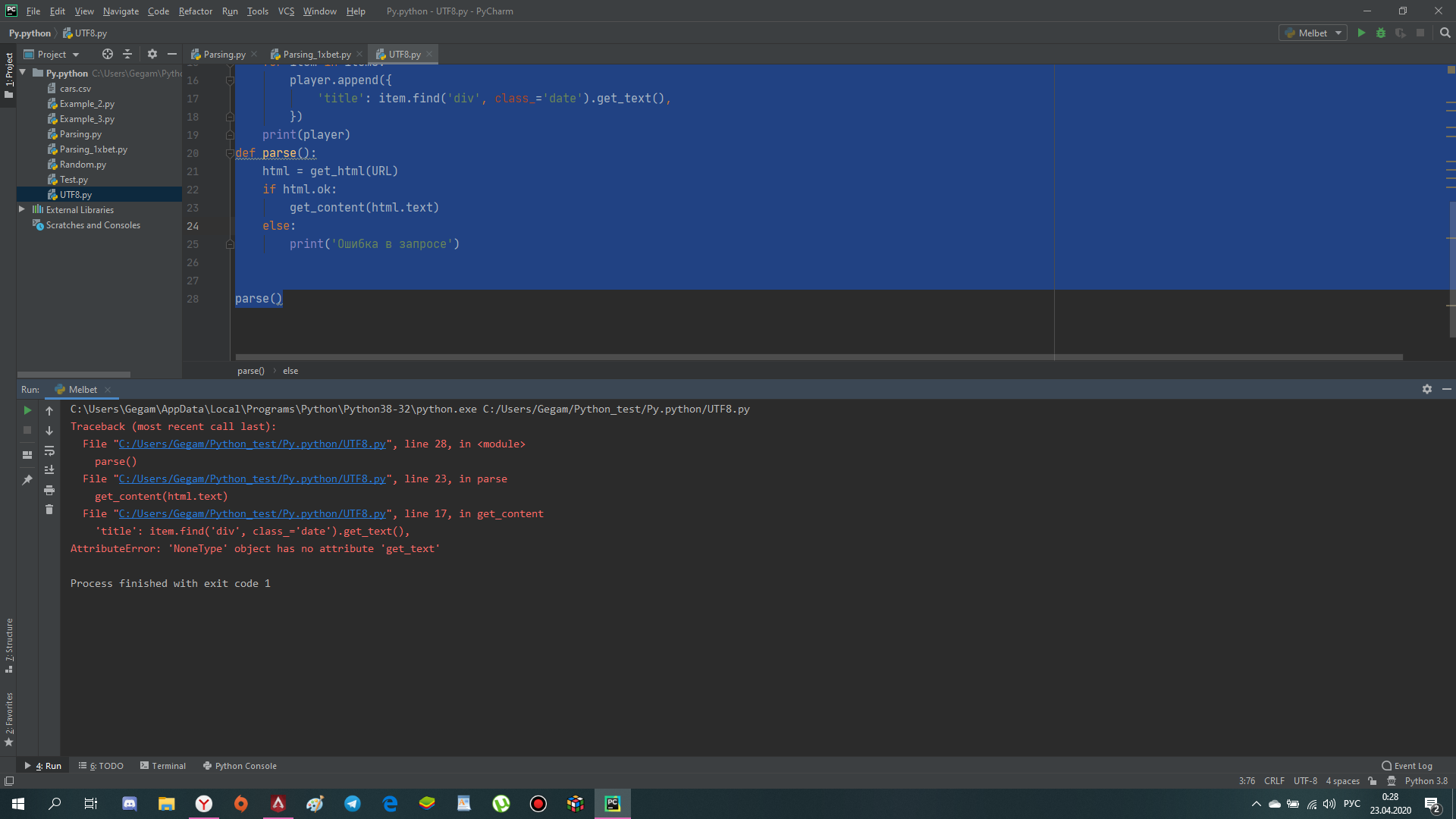Run the Melbet configuration

click(1361, 33)
